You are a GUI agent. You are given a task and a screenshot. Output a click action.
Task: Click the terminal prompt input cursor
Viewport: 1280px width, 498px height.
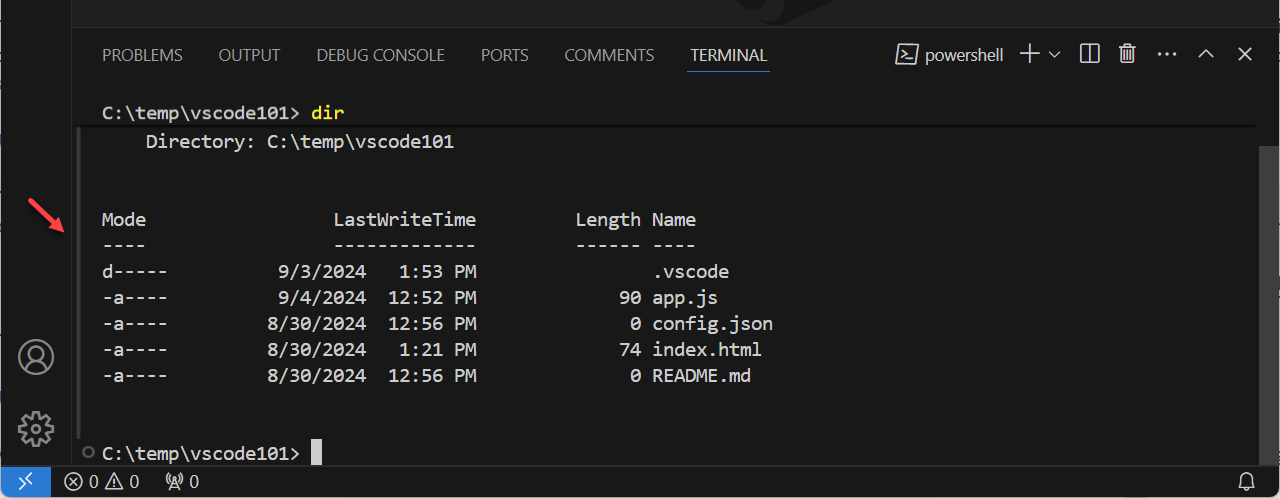316,453
